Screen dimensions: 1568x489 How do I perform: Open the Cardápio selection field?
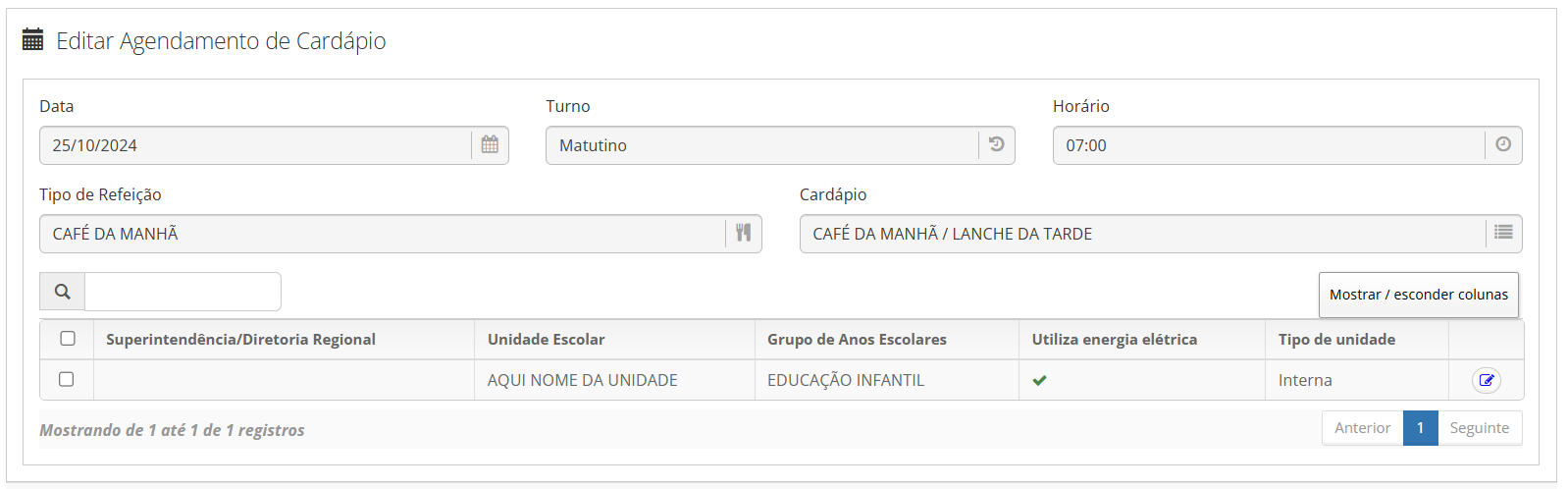[x=1143, y=234]
